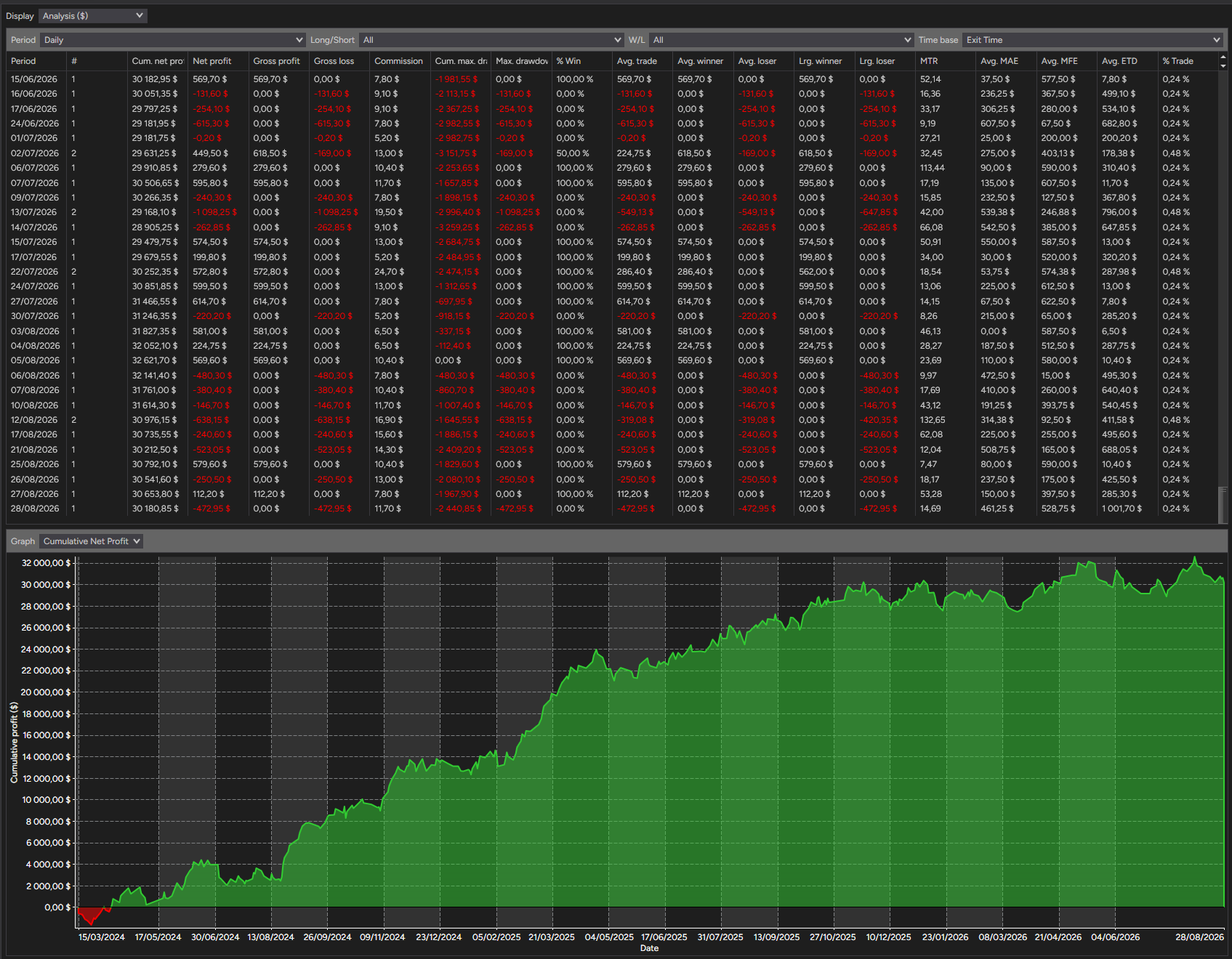Click the Cum. max. drawdown column header
Screen dimensions: 1232x959
461,61
